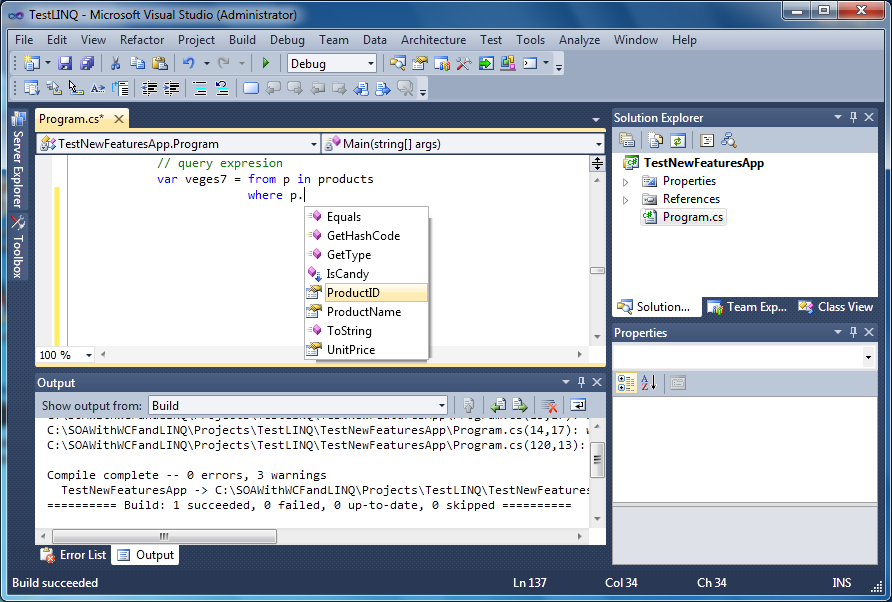
Task: Toggle auto-hide pin on Output panel
Action: coord(581,382)
